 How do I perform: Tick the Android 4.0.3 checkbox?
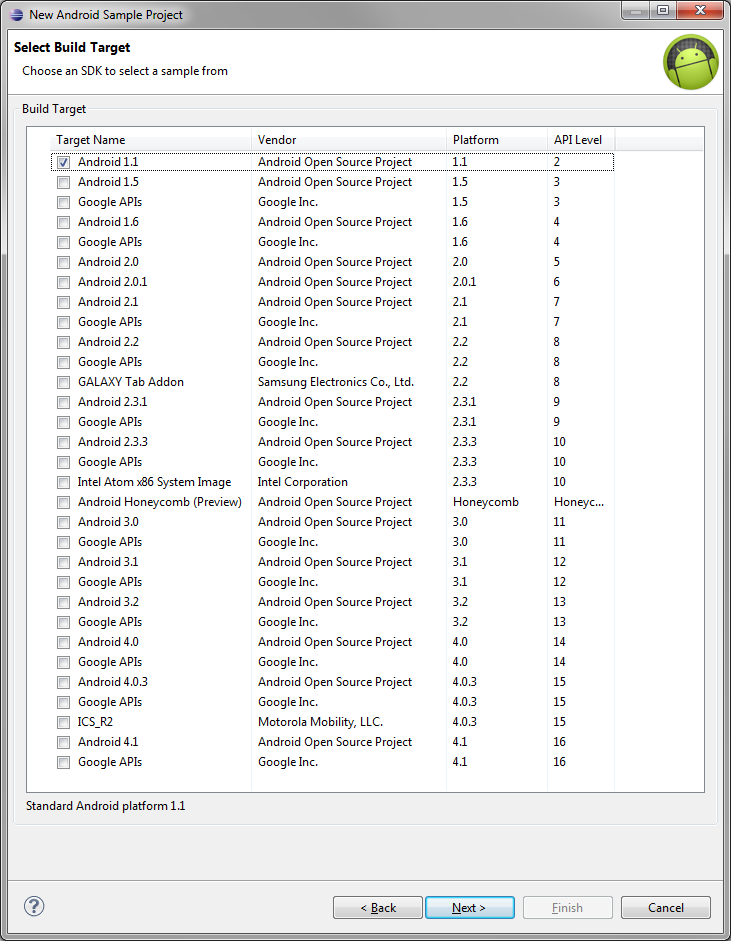coord(64,682)
